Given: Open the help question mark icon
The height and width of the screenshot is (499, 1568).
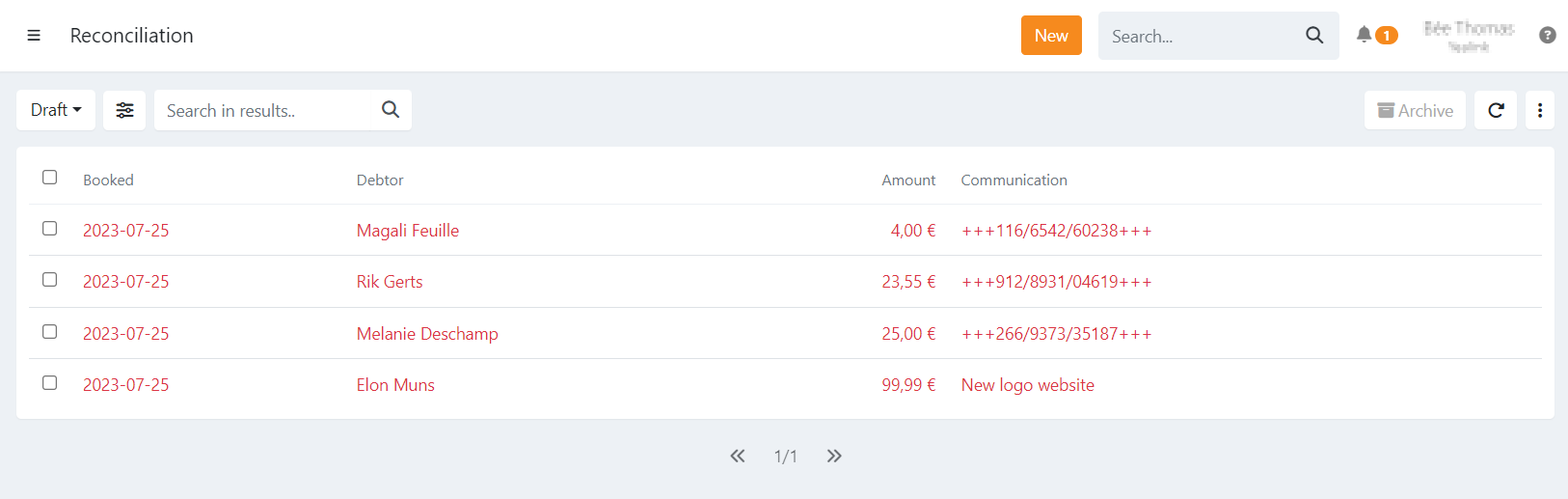Looking at the screenshot, I should pyautogui.click(x=1547, y=36).
